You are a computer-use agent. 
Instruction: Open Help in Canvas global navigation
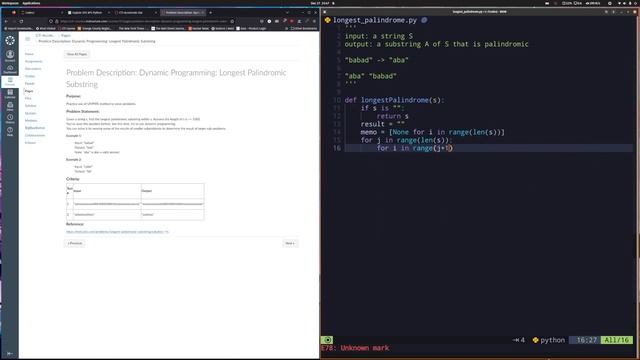10,131
